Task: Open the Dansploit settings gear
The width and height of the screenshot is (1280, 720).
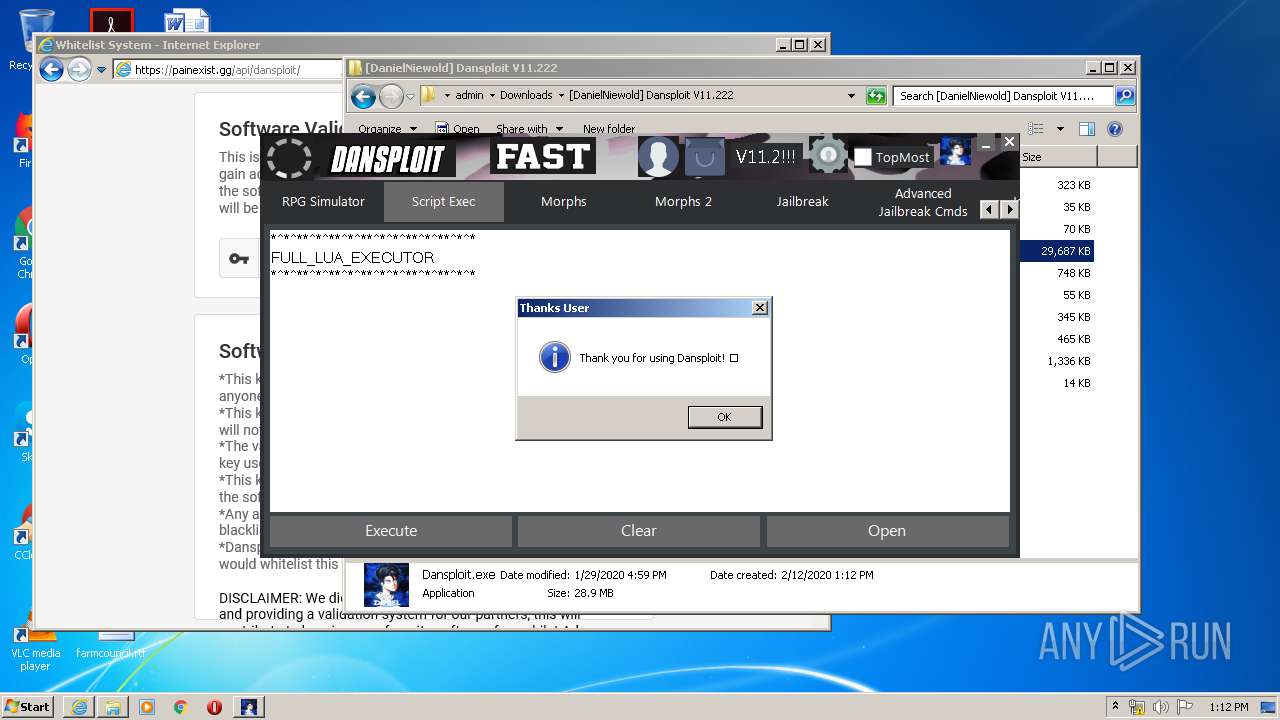Action: [x=828, y=156]
